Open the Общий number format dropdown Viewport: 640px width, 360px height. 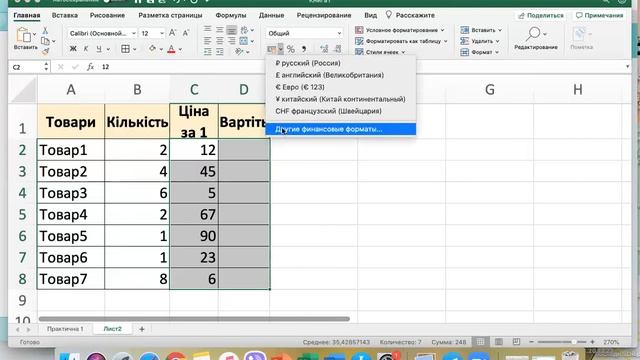[x=339, y=33]
